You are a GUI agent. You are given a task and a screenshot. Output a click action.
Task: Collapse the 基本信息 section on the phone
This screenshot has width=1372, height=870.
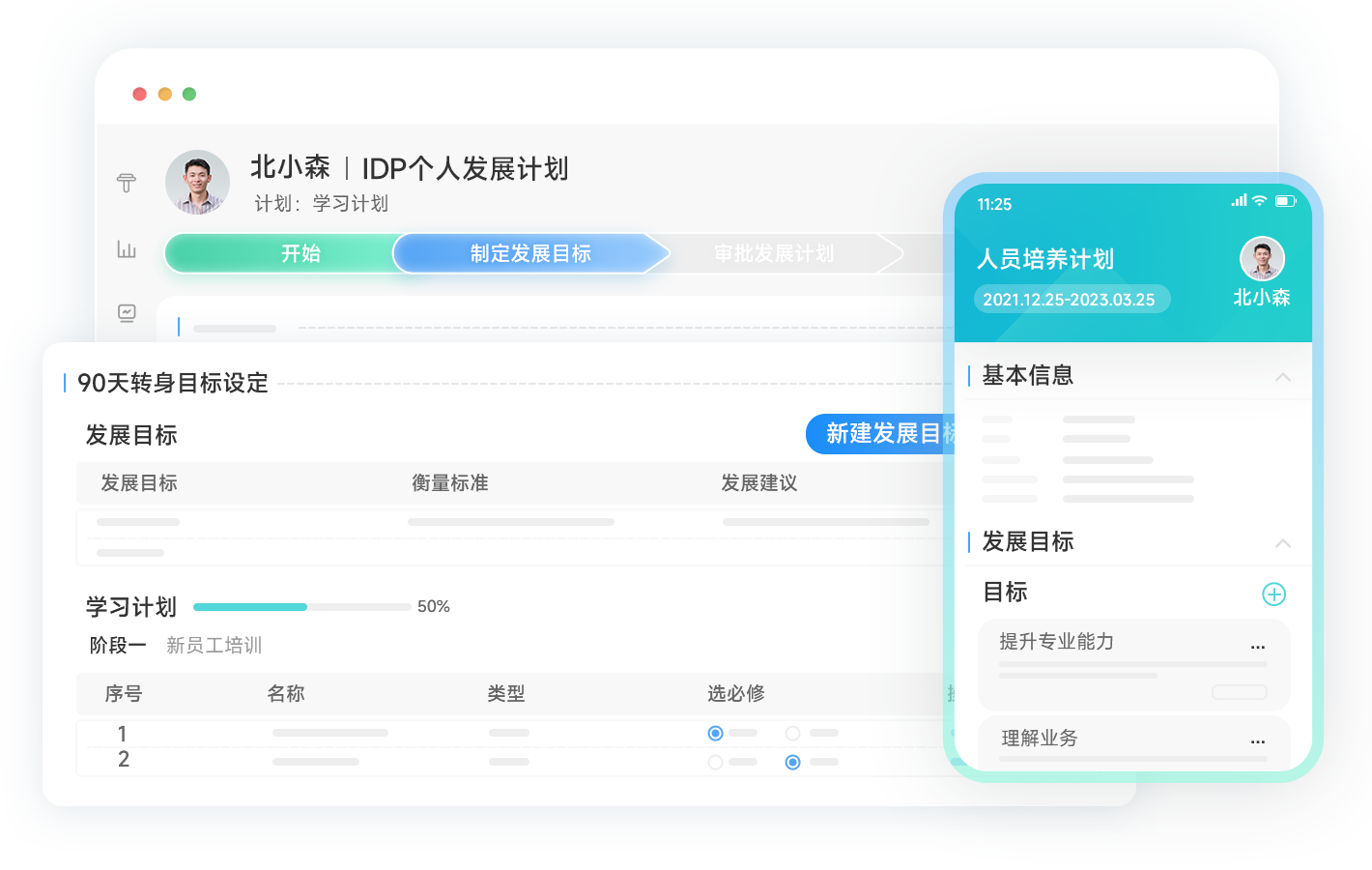point(1282,377)
